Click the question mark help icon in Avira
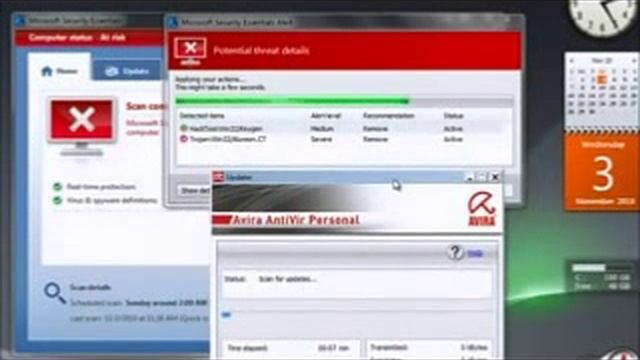 [455, 253]
